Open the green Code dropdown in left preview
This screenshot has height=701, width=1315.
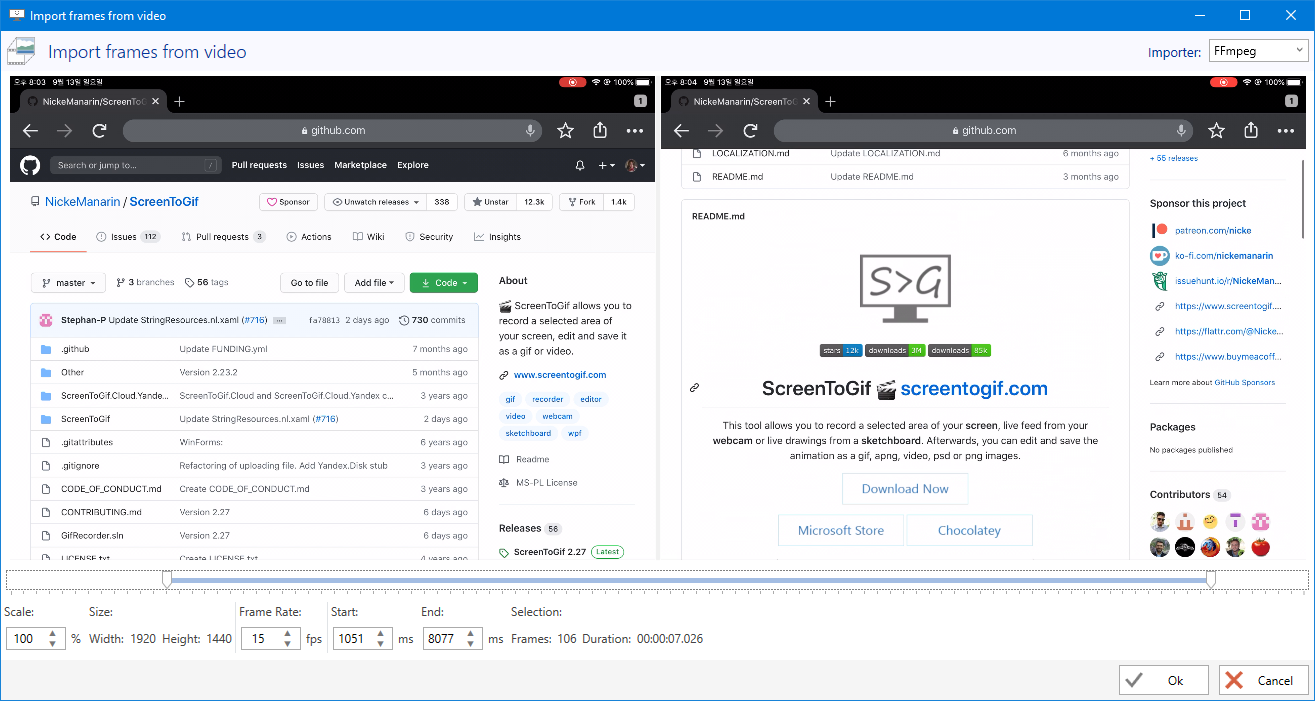(x=443, y=283)
